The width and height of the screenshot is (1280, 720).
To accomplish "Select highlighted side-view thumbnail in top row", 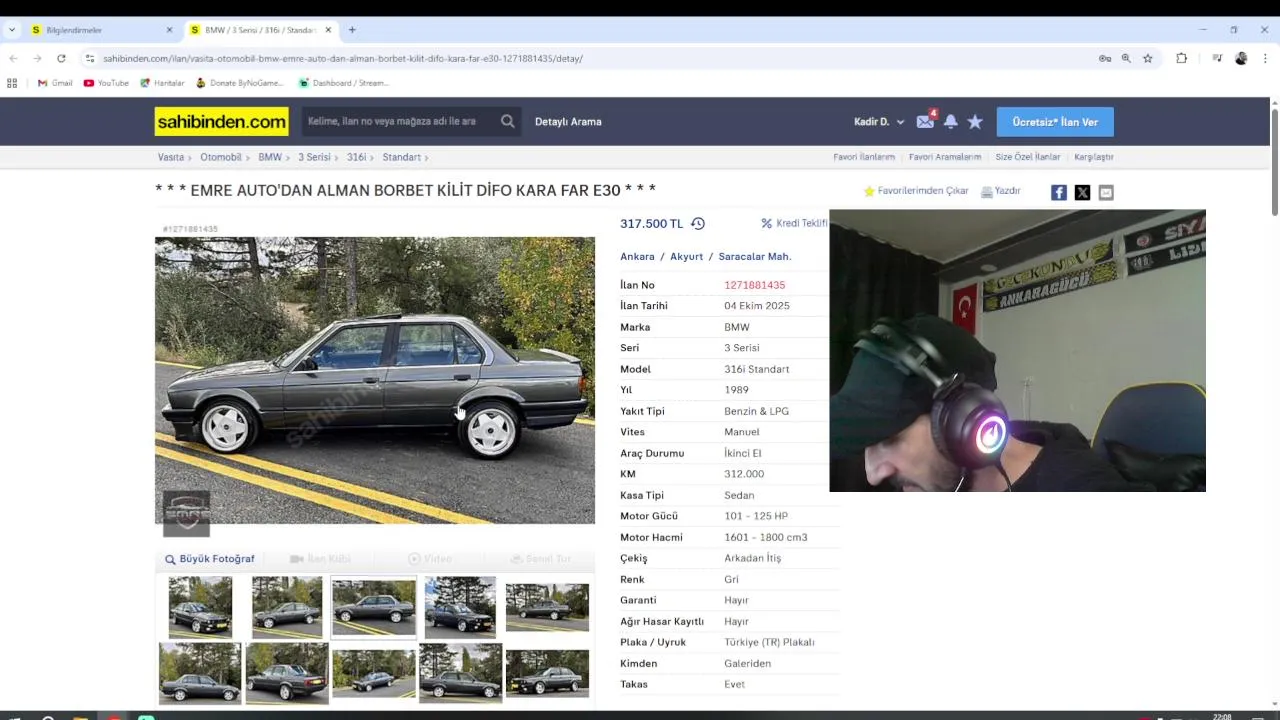I will coord(374,606).
